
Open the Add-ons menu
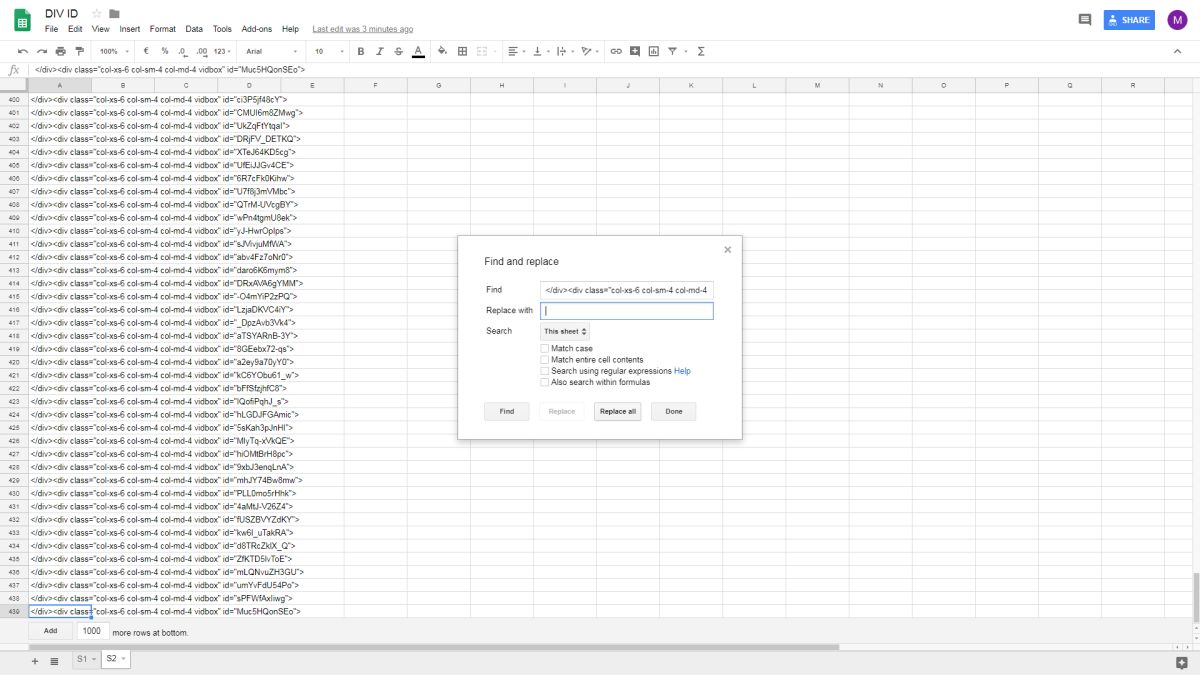pyautogui.click(x=257, y=29)
